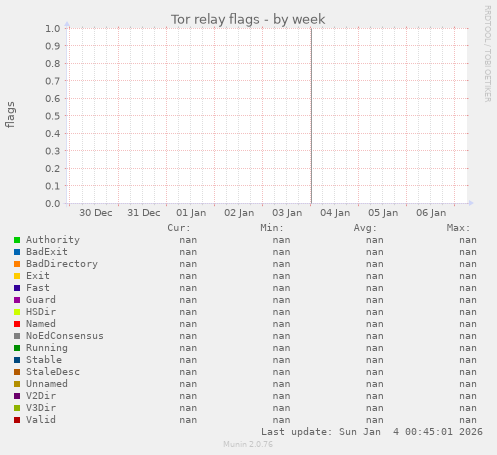Select the Valid legend label
497x455 pixels.
click(41, 420)
